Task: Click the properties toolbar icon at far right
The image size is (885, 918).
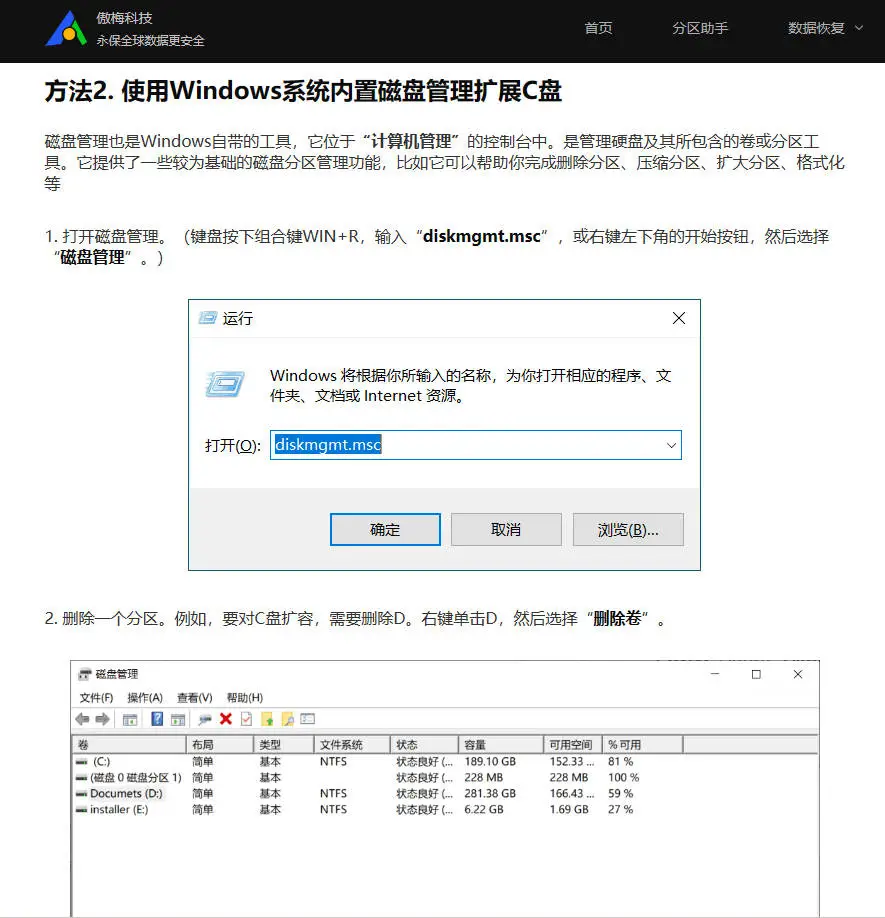Action: pos(307,718)
